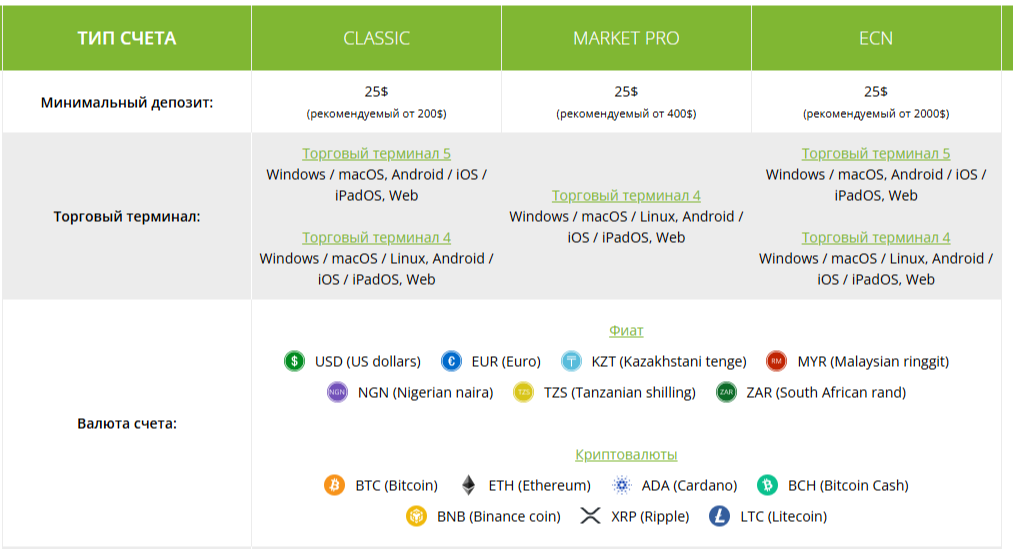Open Торговый терминал 4 link under MARKET PRO

[626, 196]
